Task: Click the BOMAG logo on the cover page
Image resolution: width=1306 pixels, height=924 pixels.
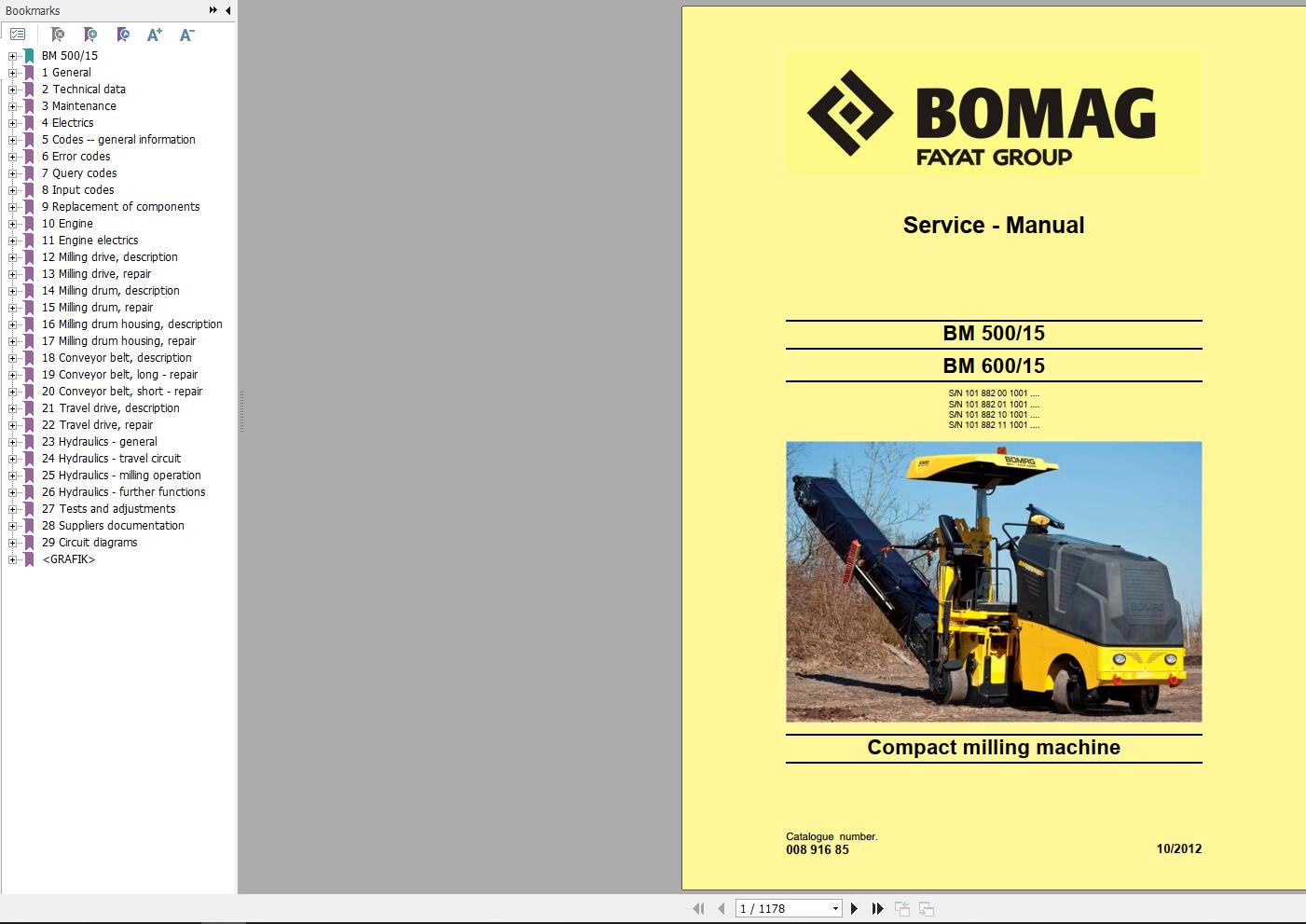Action: tap(994, 114)
